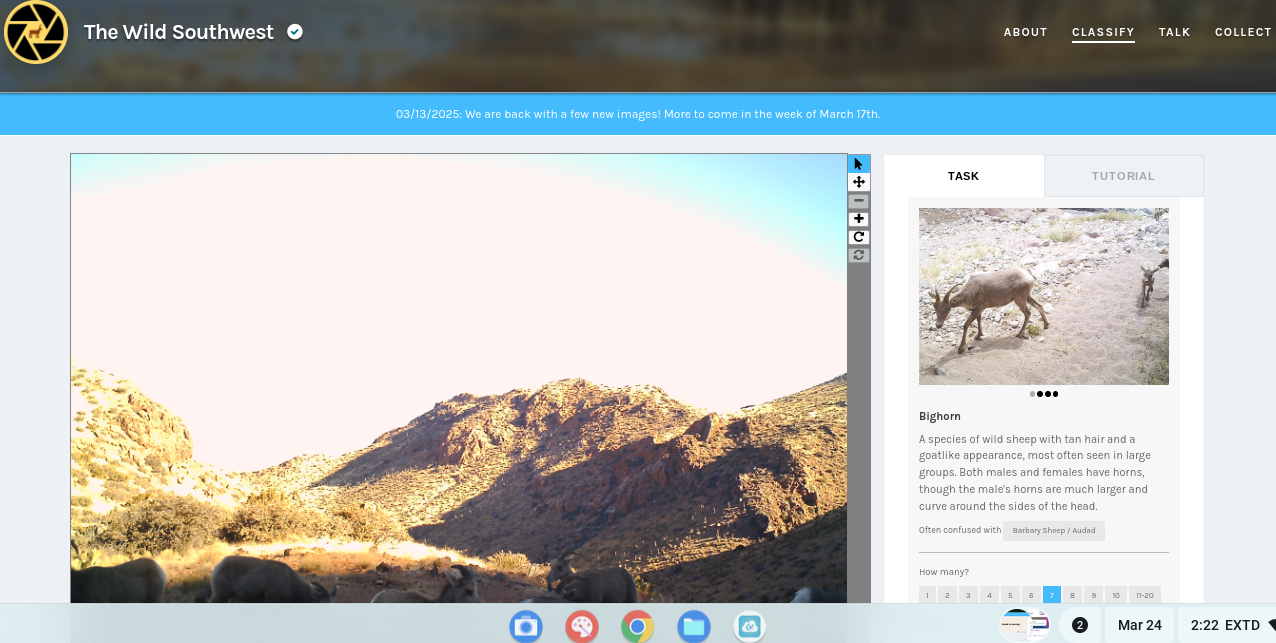Choose 2 for How many
The width and height of the screenshot is (1276, 643).
pyautogui.click(x=948, y=595)
